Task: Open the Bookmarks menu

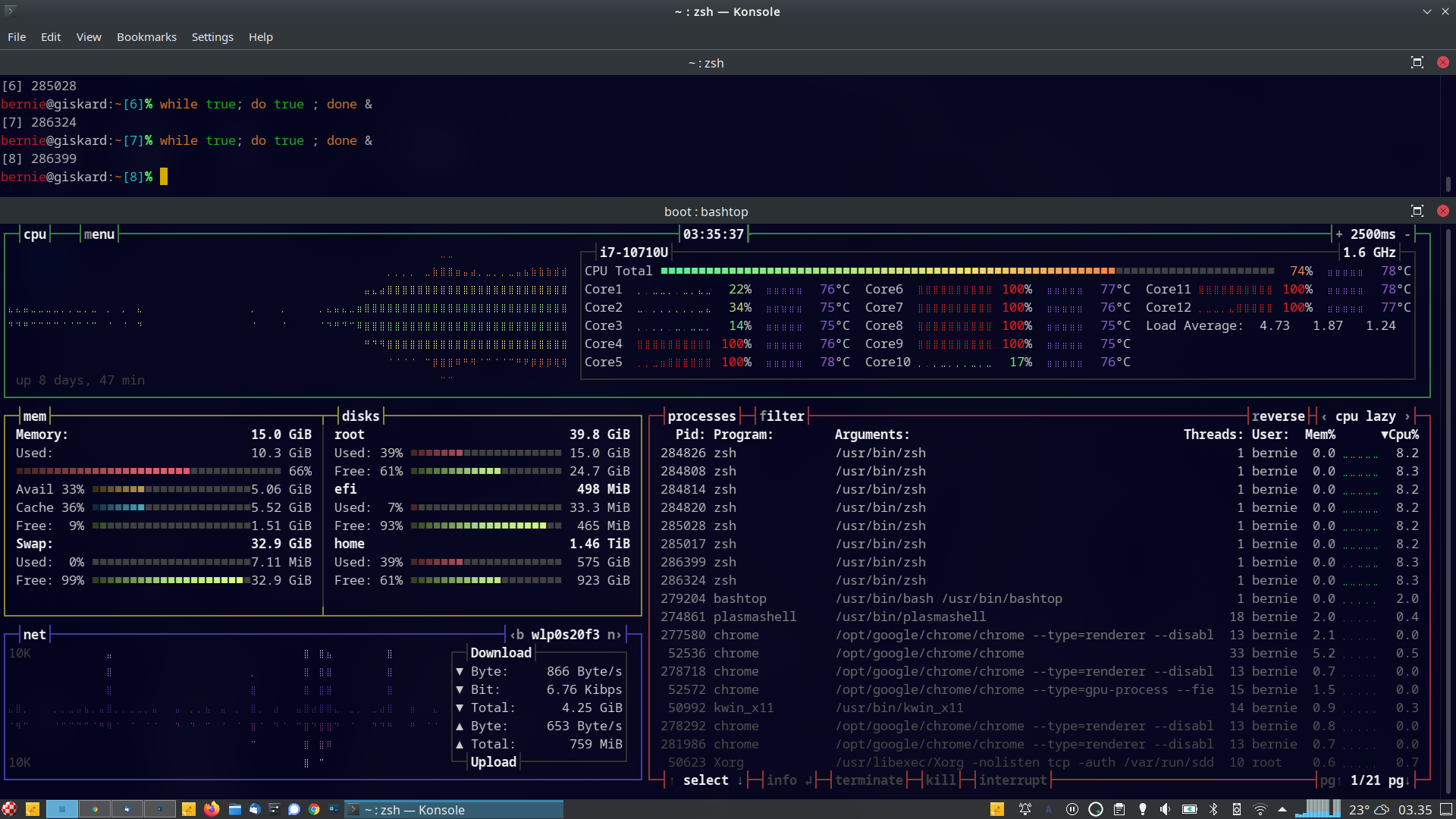Action: (x=146, y=37)
